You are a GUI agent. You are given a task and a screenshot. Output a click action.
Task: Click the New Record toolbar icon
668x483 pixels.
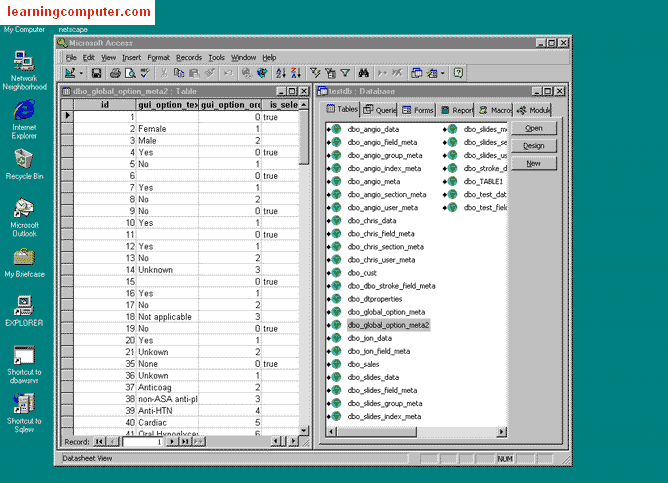pos(382,73)
